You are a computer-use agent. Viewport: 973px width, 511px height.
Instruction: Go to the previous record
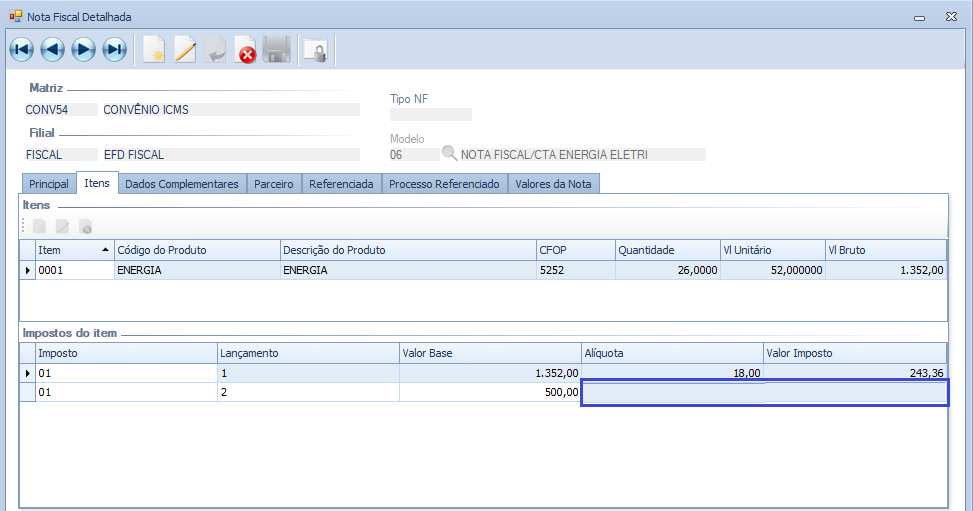pyautogui.click(x=52, y=49)
